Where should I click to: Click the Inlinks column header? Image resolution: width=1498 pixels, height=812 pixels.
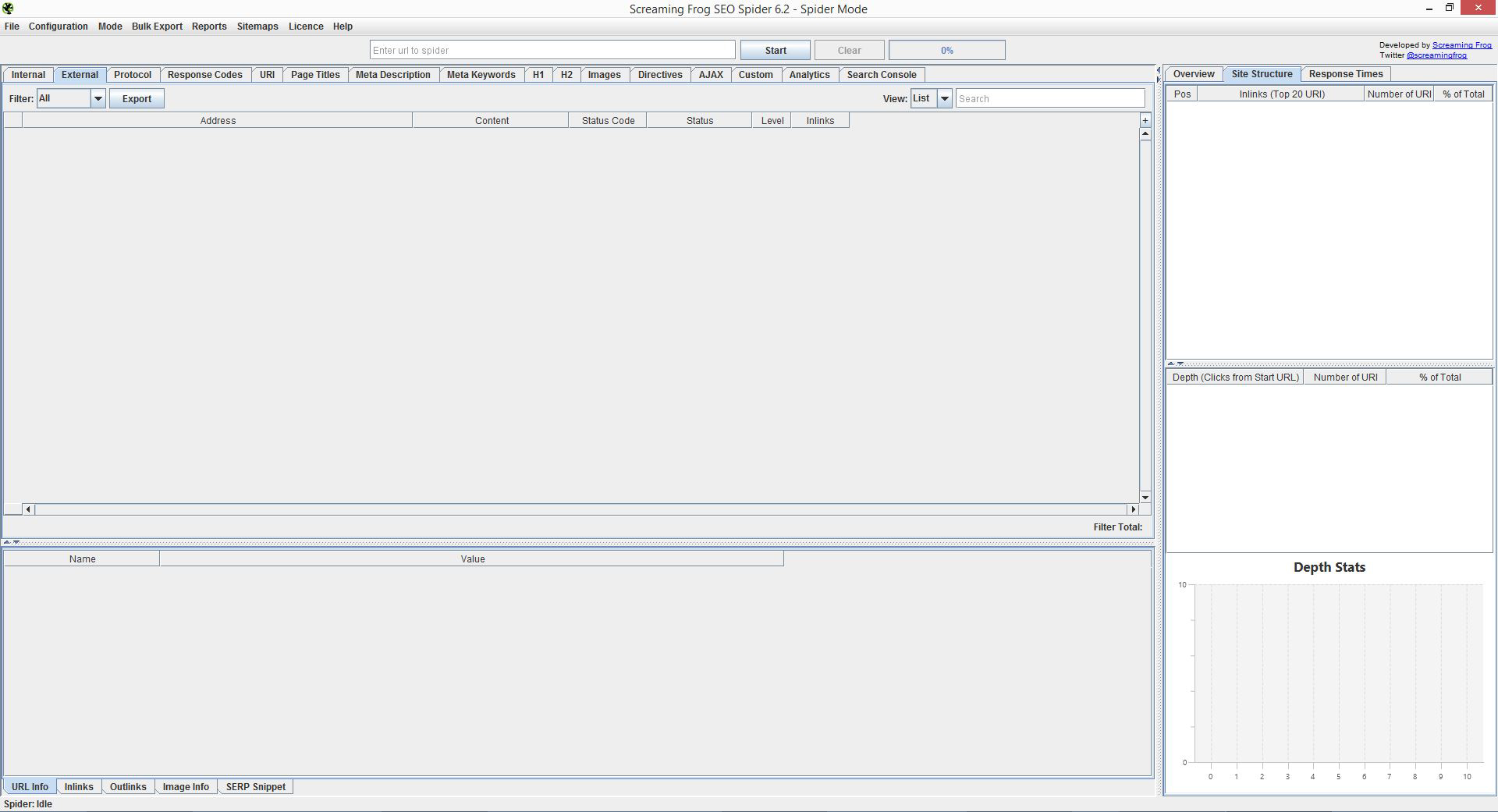(820, 121)
